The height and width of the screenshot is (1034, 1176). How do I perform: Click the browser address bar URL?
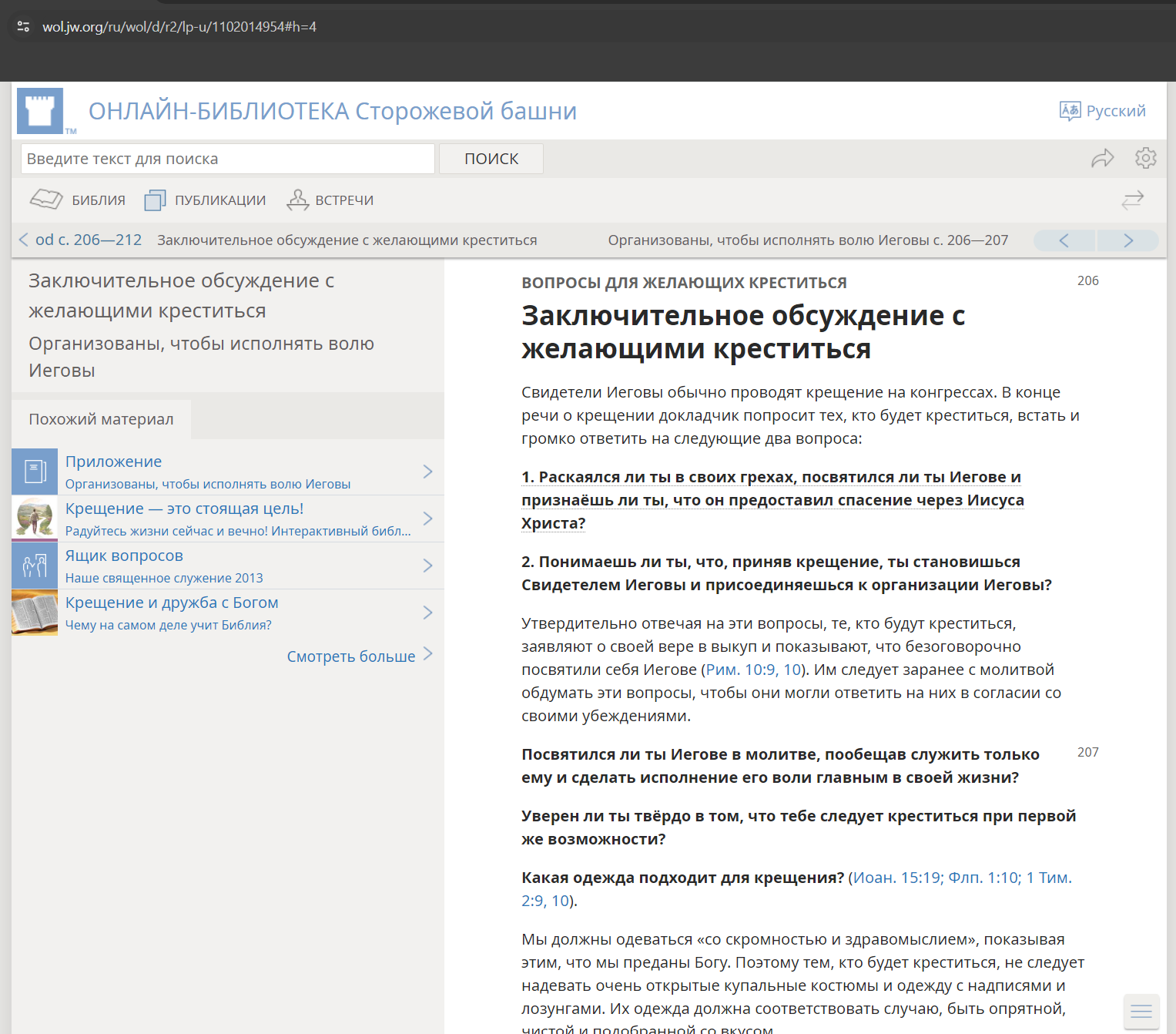click(179, 27)
